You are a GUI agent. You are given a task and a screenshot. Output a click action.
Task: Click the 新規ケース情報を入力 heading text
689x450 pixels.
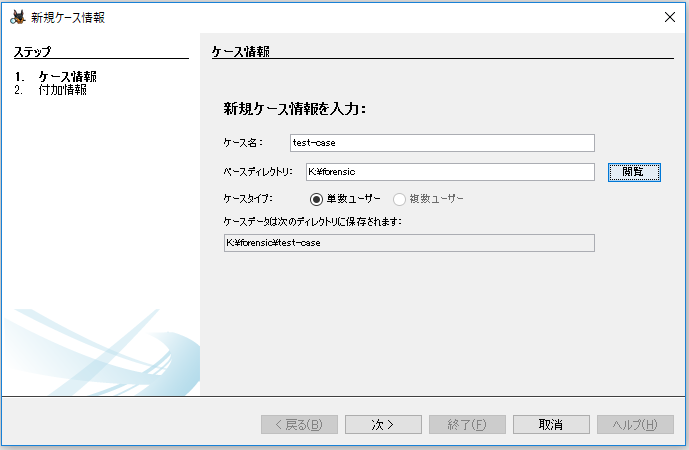click(295, 108)
